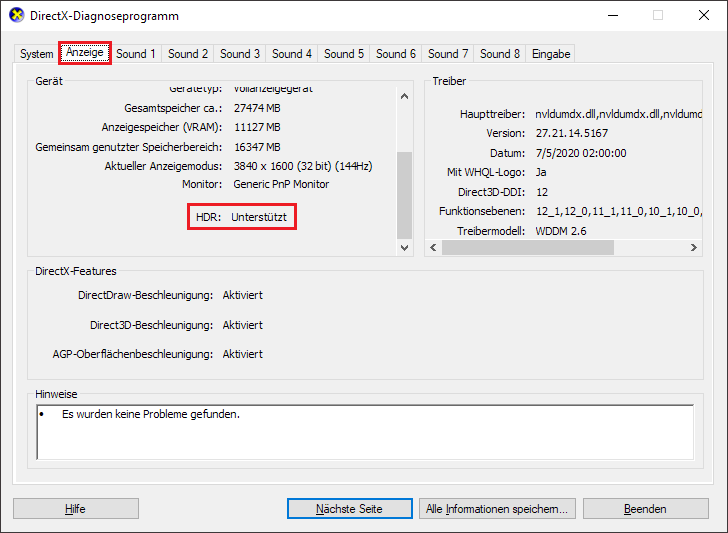Open the Sound 2 tab
728x533 pixels.
tap(188, 54)
